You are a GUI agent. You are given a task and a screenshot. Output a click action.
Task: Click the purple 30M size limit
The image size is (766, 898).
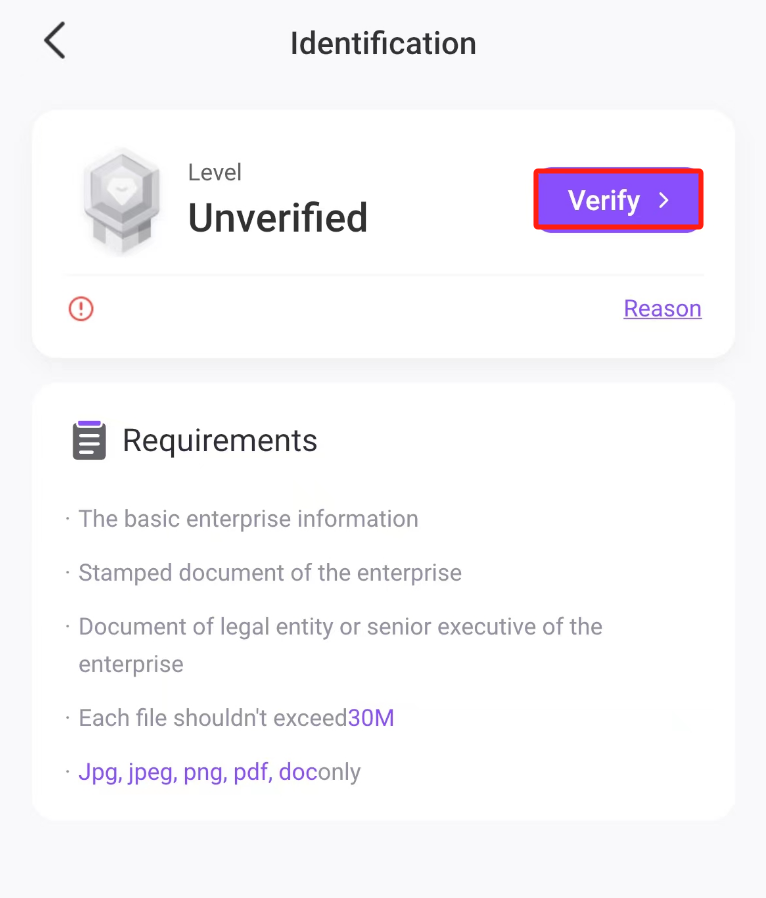[x=371, y=718]
